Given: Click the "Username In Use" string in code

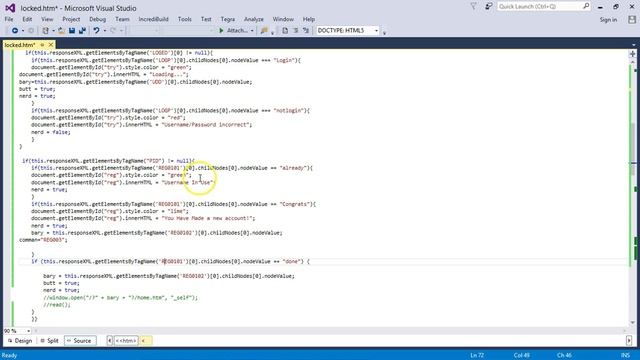Looking at the screenshot, I should (188, 182).
